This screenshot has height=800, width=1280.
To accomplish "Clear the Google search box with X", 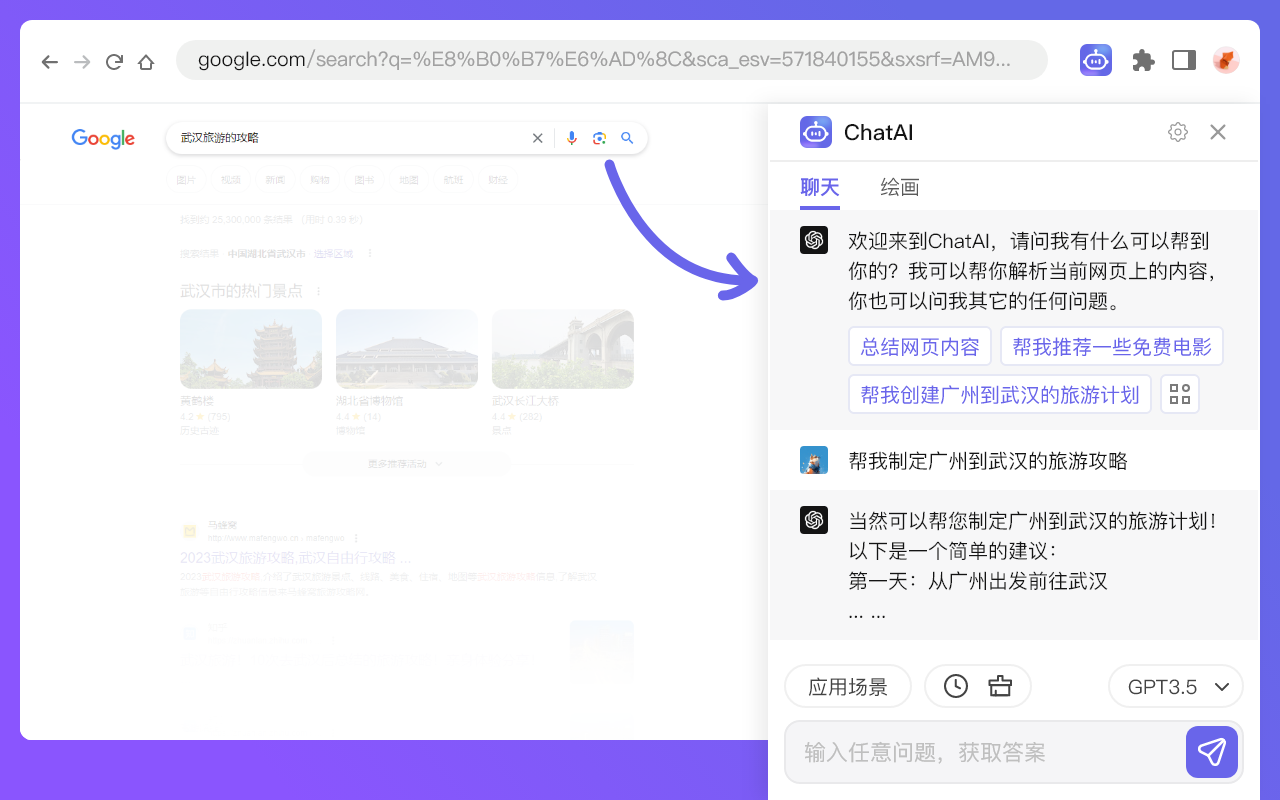I will tap(537, 138).
